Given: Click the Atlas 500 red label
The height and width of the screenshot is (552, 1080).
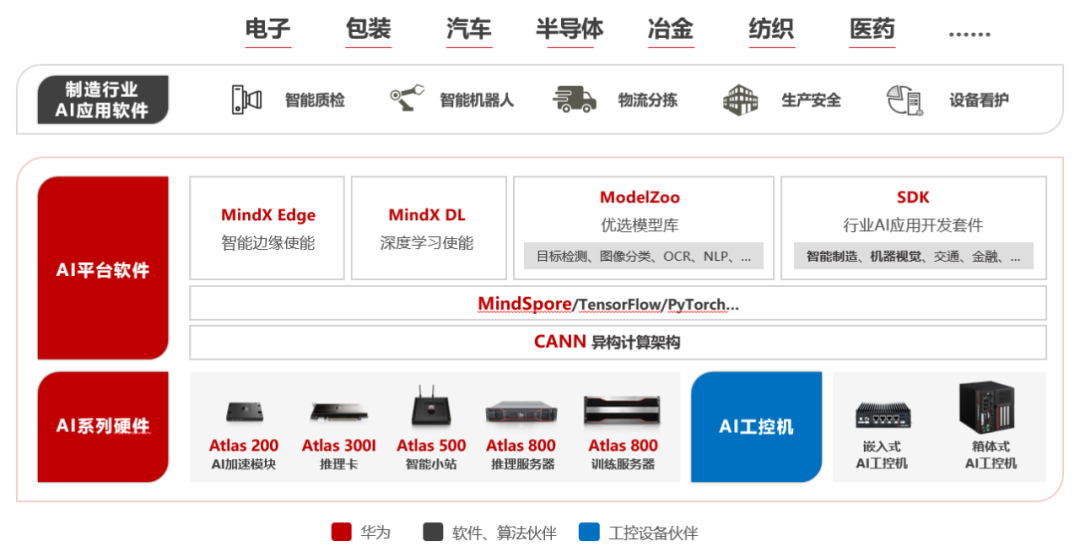Looking at the screenshot, I should point(431,446).
